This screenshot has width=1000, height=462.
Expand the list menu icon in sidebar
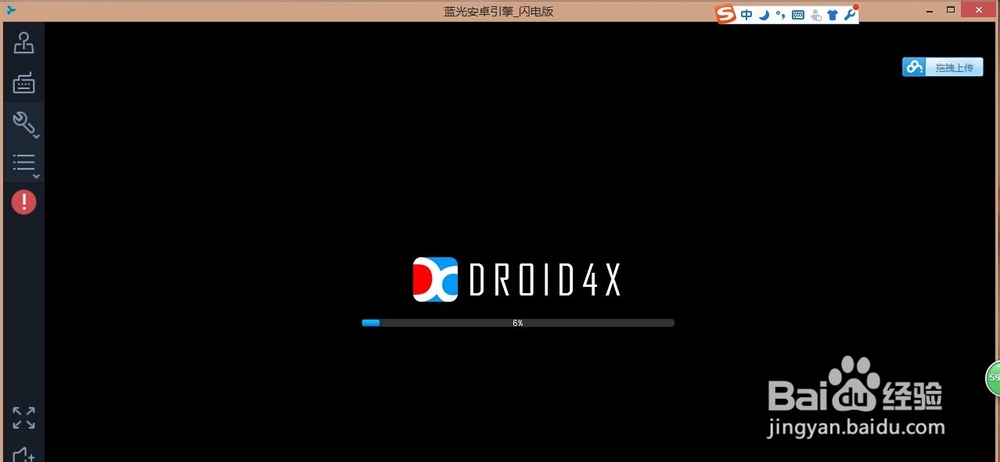(x=24, y=164)
